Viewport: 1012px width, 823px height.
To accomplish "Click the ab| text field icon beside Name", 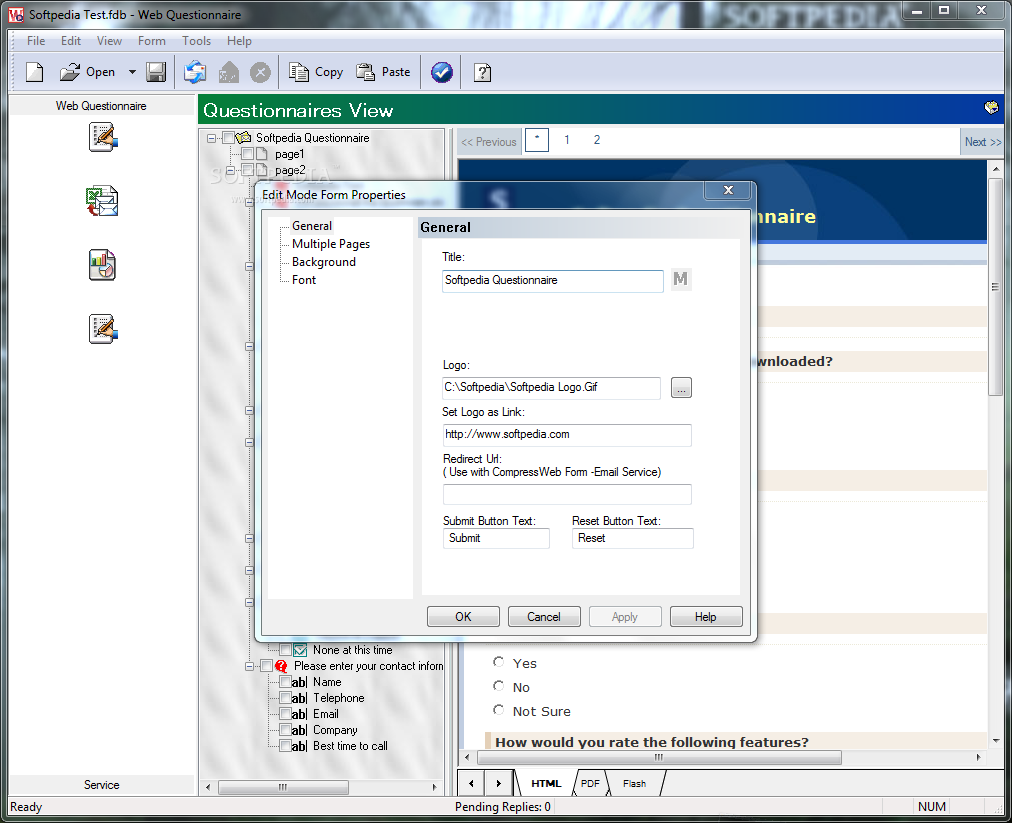I will pos(299,682).
